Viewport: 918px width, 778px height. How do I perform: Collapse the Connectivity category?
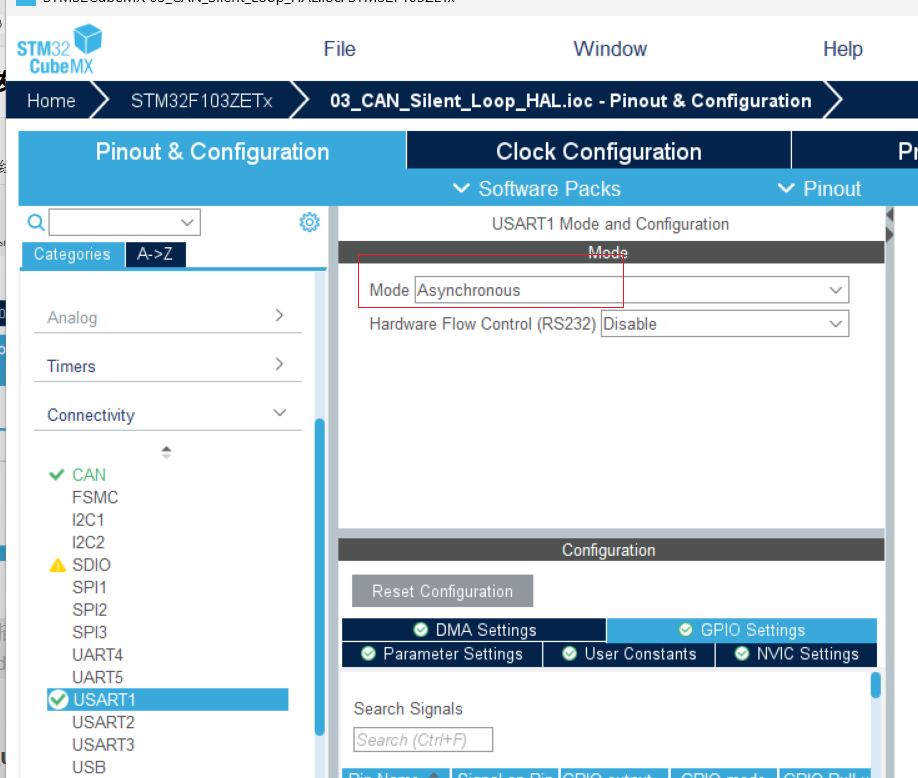167,414
